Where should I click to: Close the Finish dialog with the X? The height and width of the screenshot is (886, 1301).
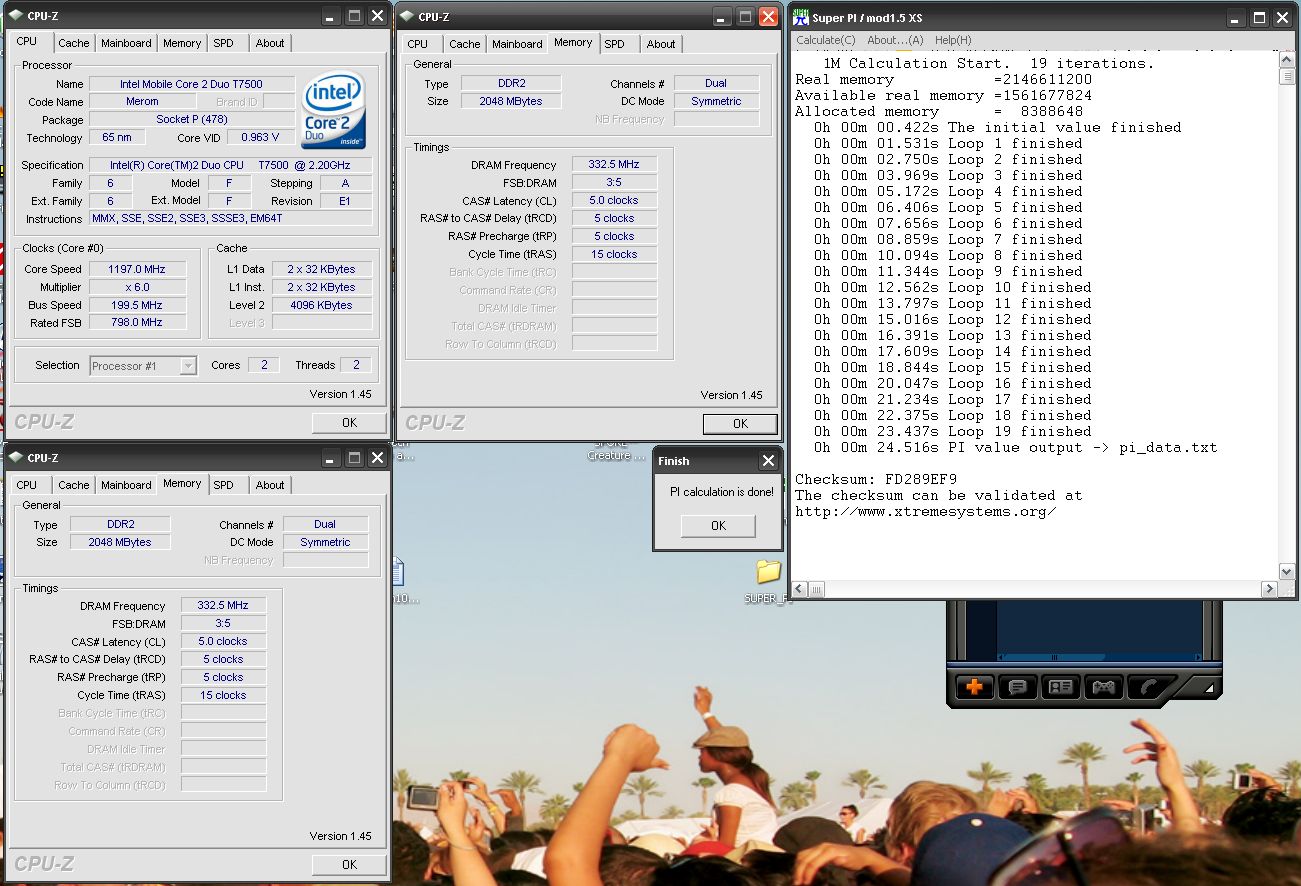tap(768, 461)
